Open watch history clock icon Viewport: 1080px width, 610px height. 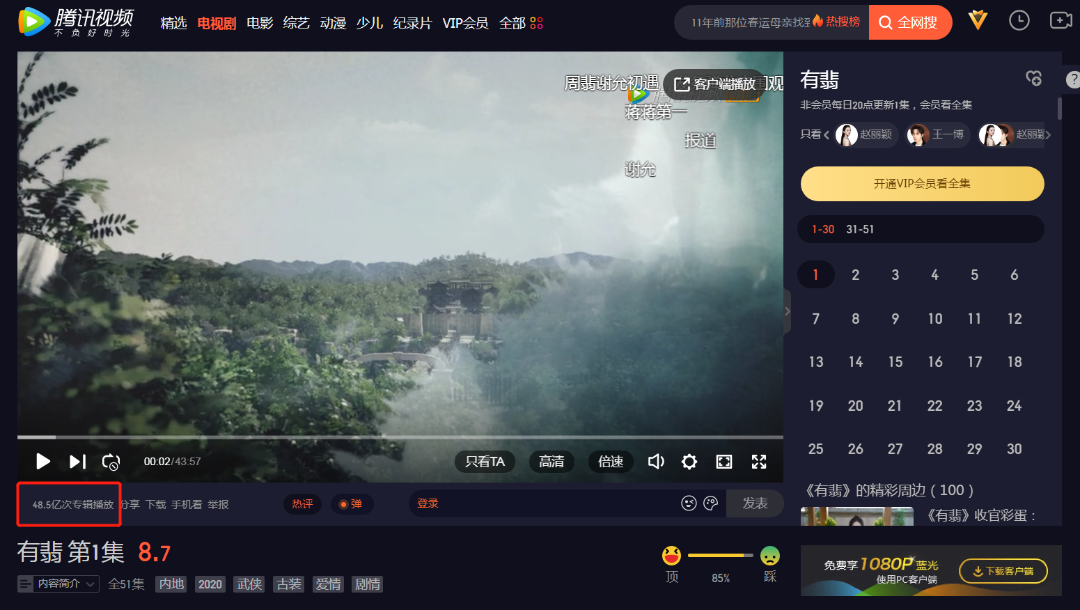[1019, 21]
